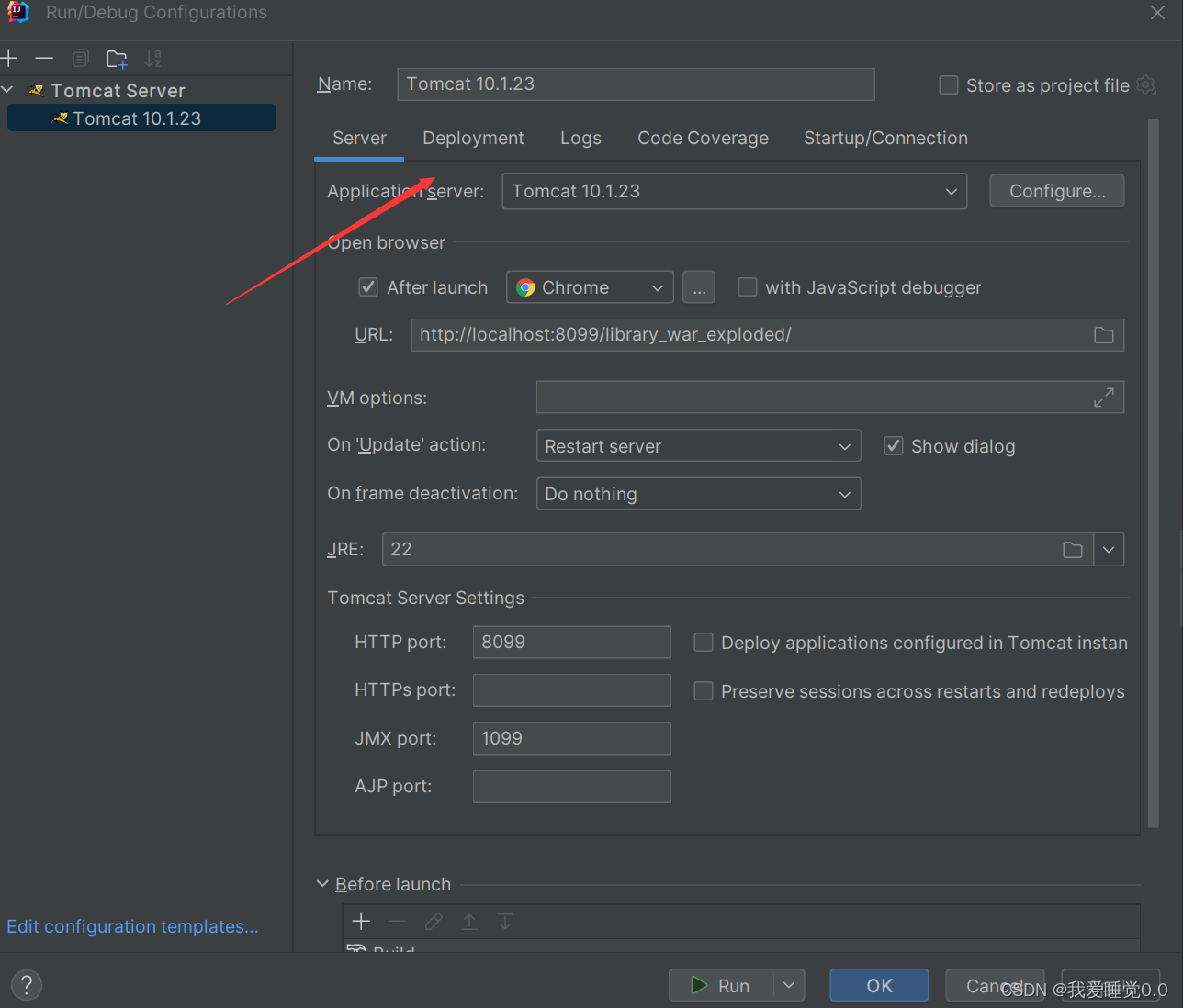Open Edit configuration templates link
1183x1008 pixels.
pos(132,926)
